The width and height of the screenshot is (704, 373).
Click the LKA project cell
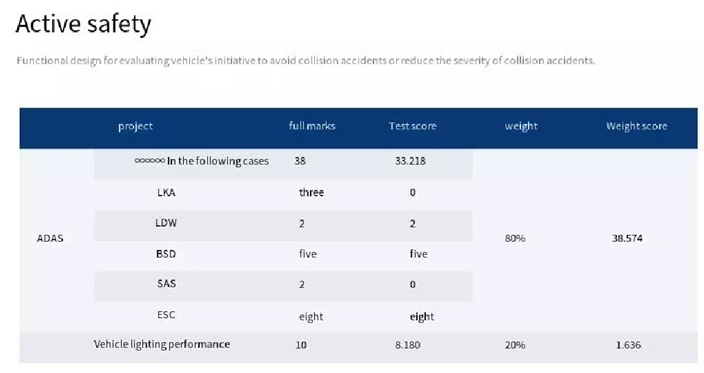click(x=166, y=193)
